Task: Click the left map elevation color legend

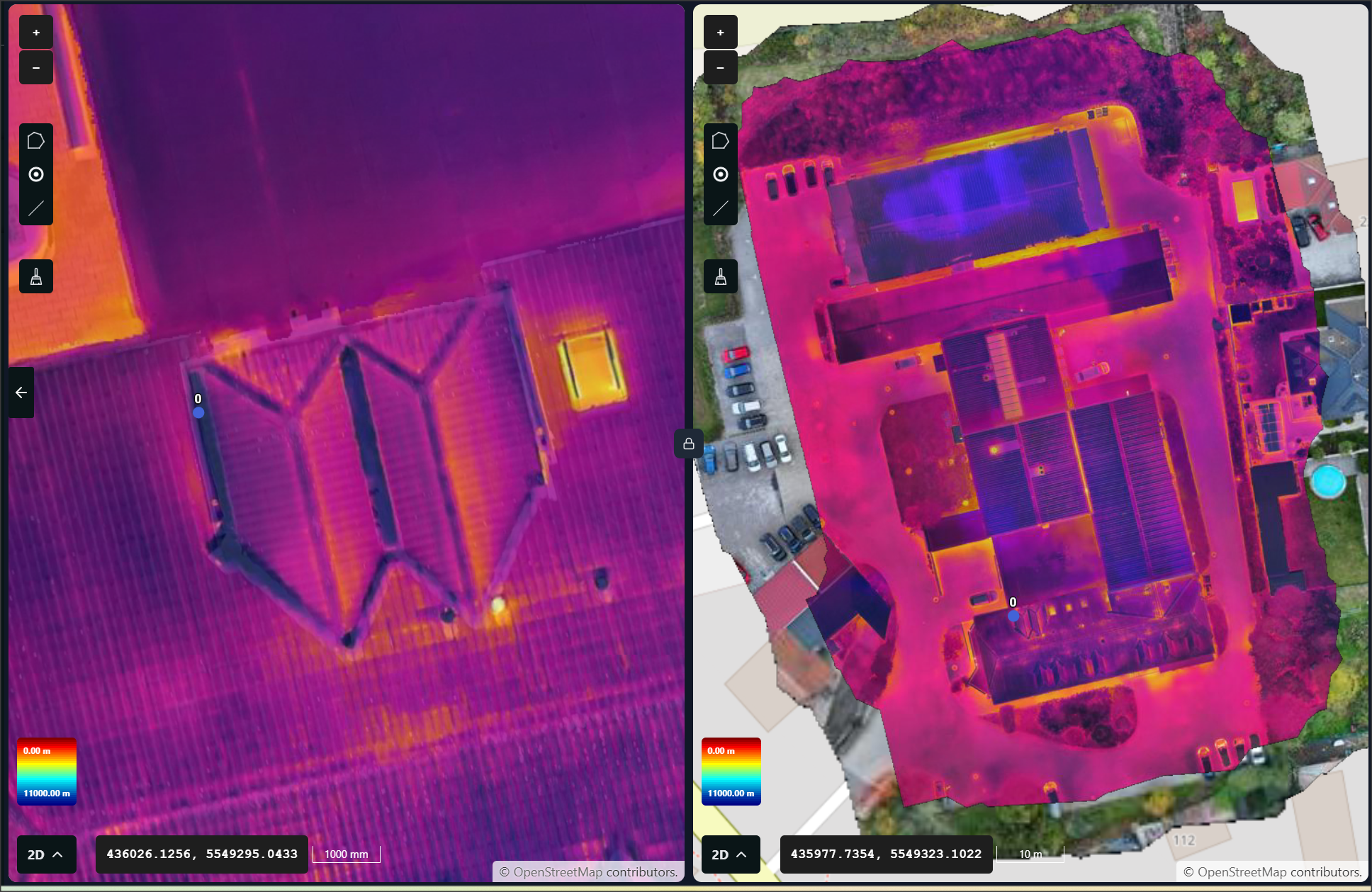Action: coord(47,772)
